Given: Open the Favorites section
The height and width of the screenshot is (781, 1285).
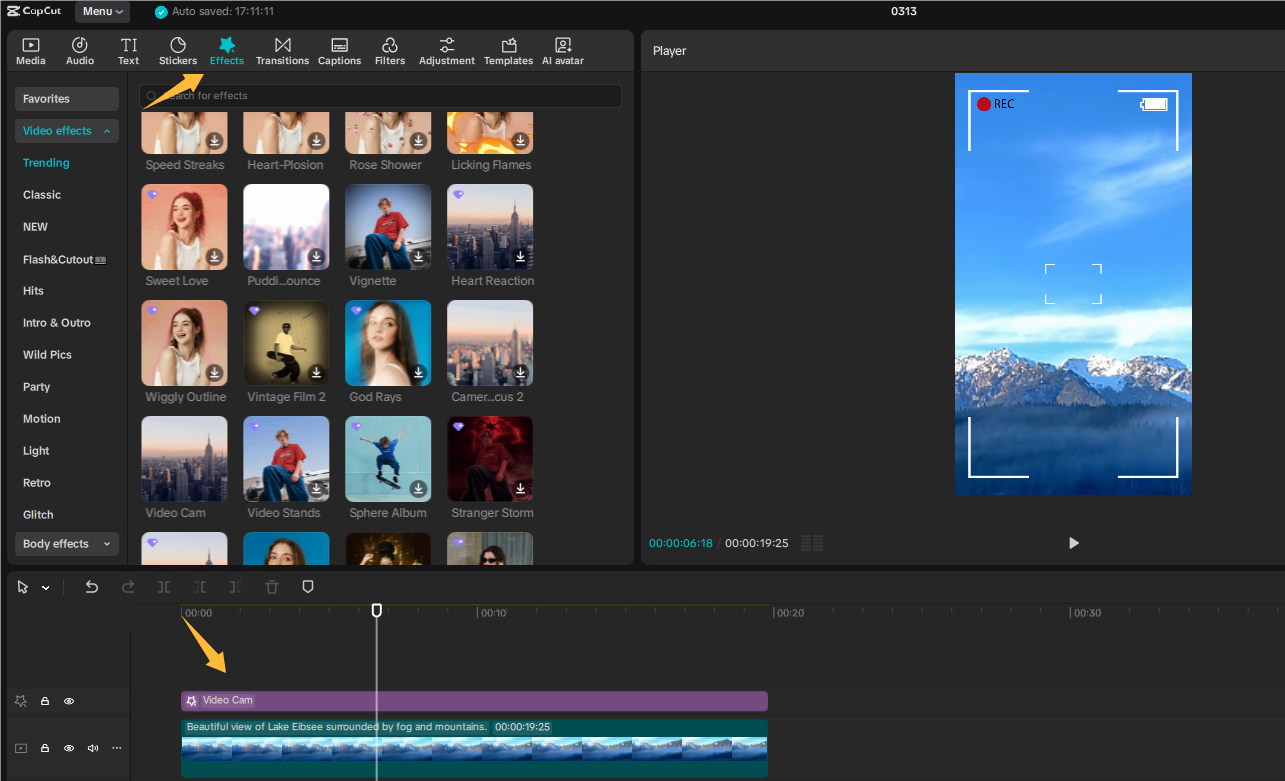Looking at the screenshot, I should point(66,99).
